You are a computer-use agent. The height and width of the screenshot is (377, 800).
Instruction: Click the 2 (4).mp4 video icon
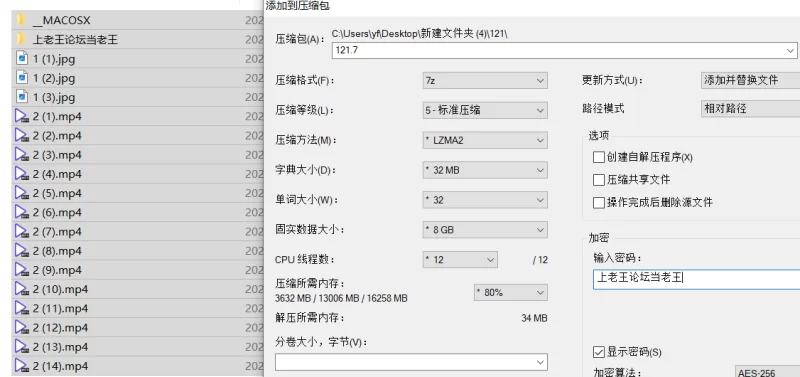pos(21,174)
